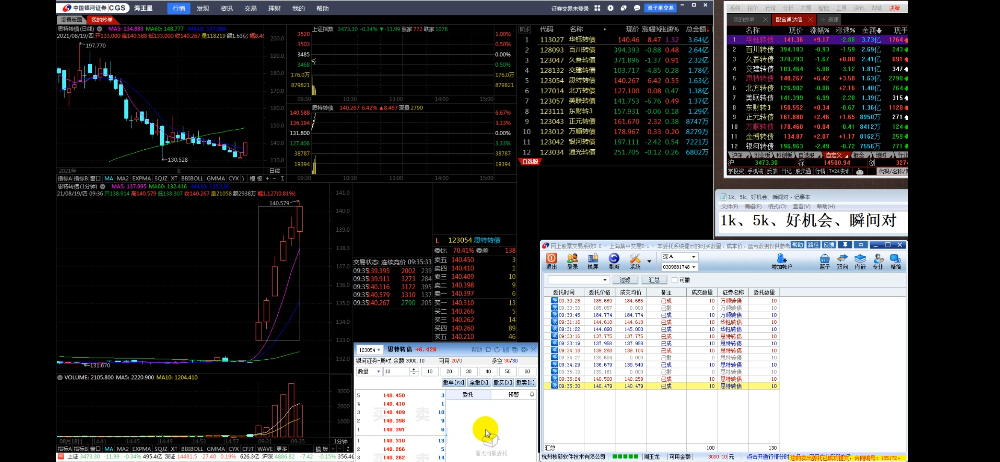Select the order row at 09:33:28
Image resolution: width=1000 pixels, height=462 pixels.
[x=660, y=299]
